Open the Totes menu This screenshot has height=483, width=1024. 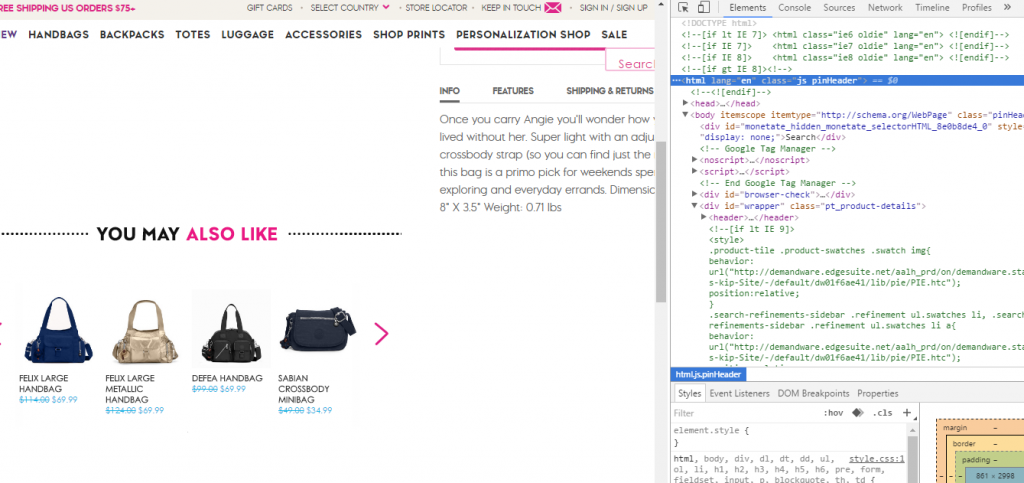click(x=193, y=35)
